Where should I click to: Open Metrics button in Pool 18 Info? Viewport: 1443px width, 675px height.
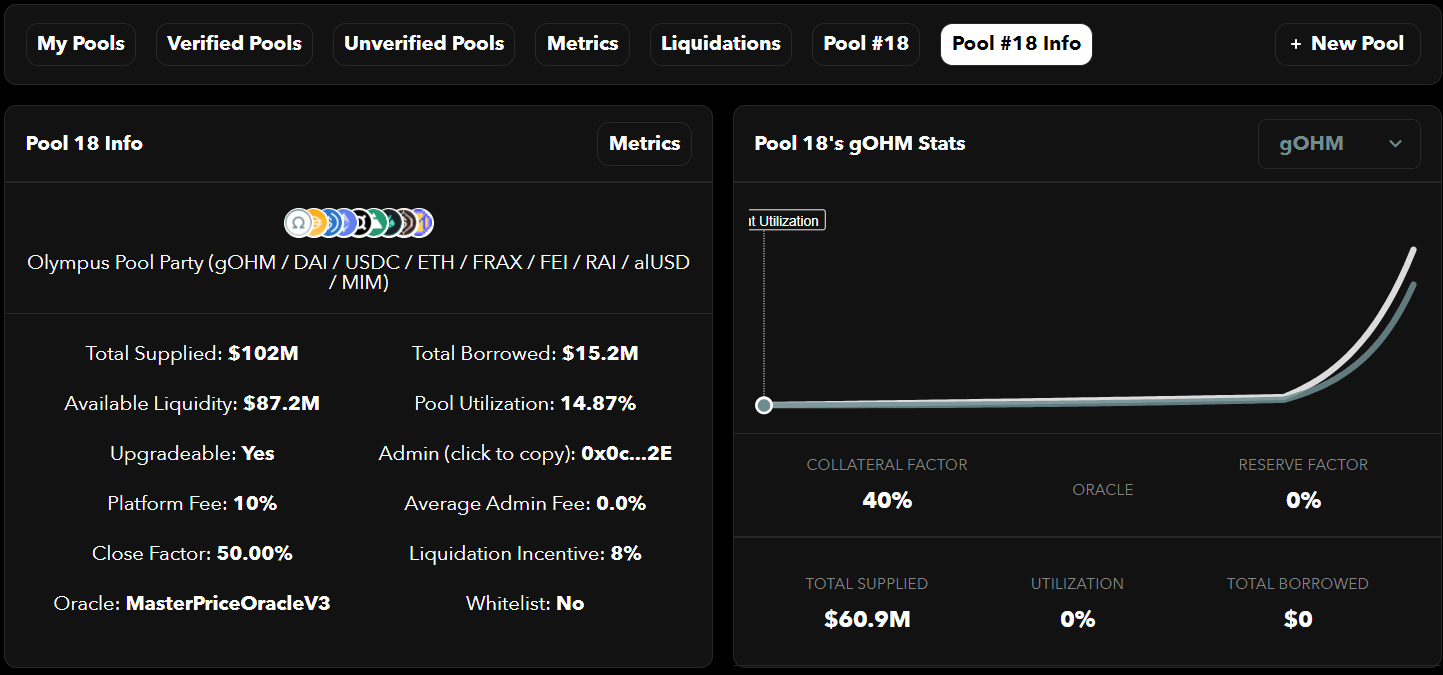[x=644, y=144]
